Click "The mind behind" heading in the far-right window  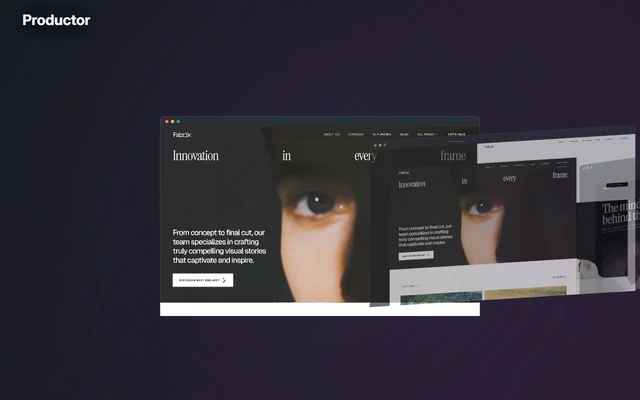pyautogui.click(x=621, y=213)
